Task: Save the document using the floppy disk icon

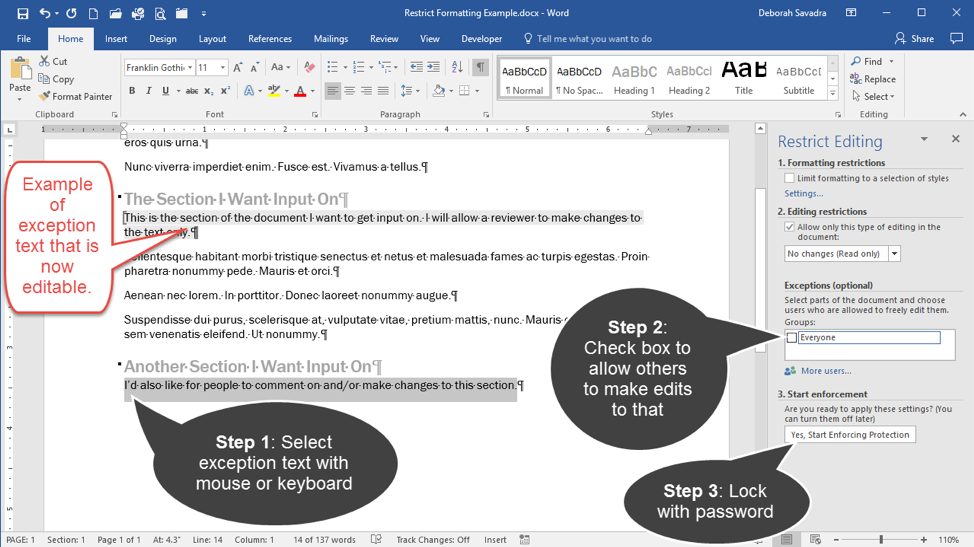Action: pos(23,13)
